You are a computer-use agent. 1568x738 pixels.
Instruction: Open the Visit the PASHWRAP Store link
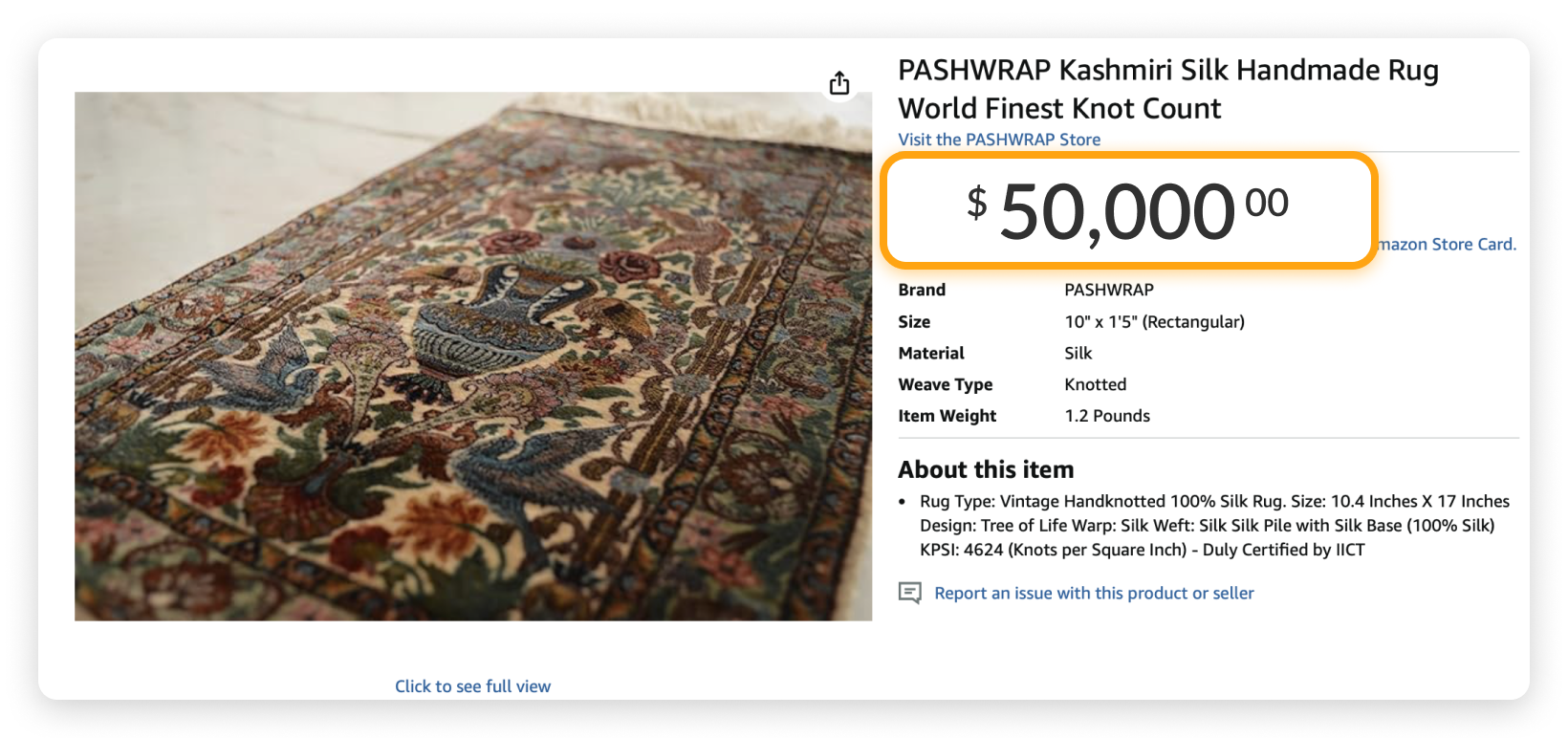[998, 140]
